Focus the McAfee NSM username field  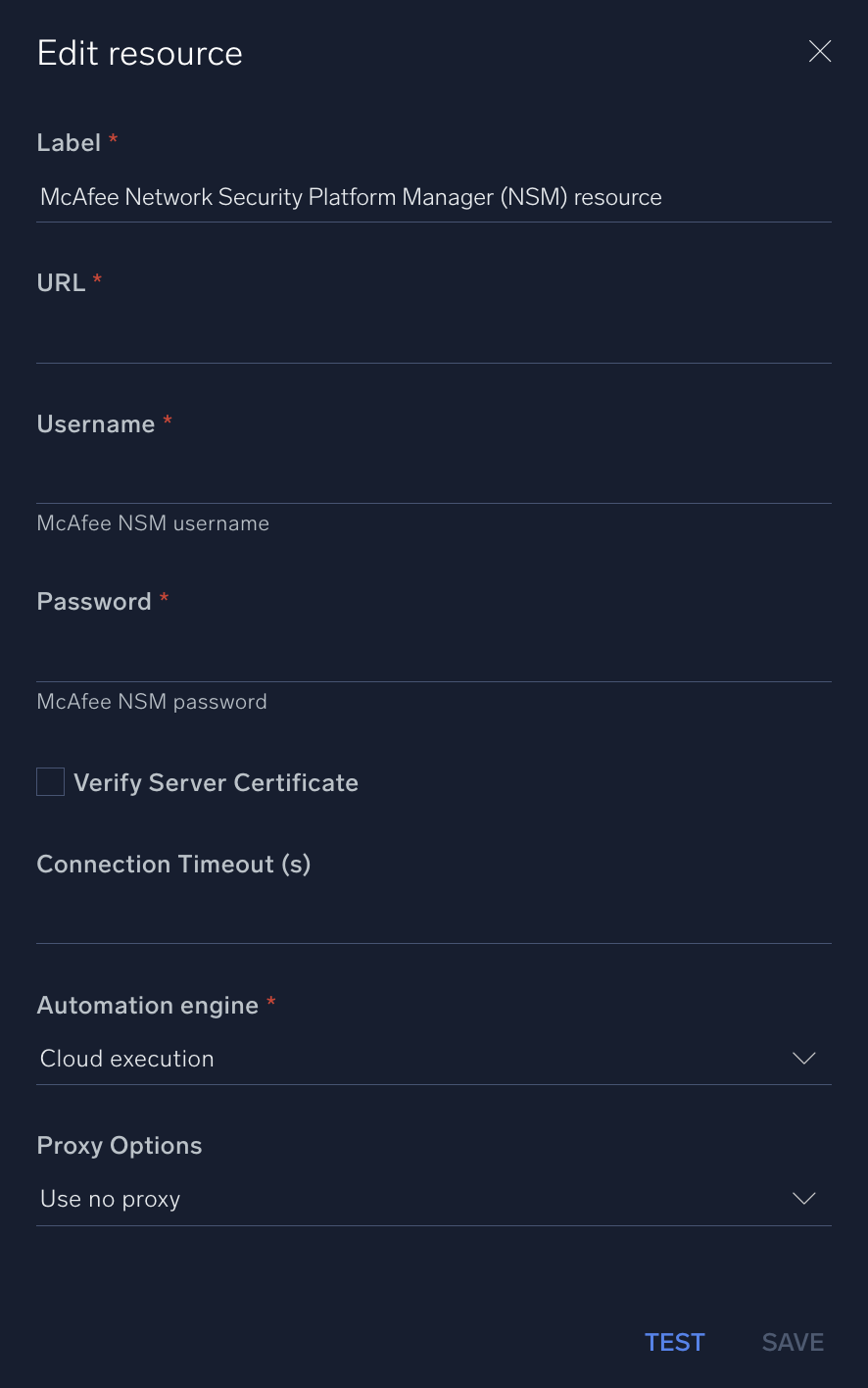(431, 480)
